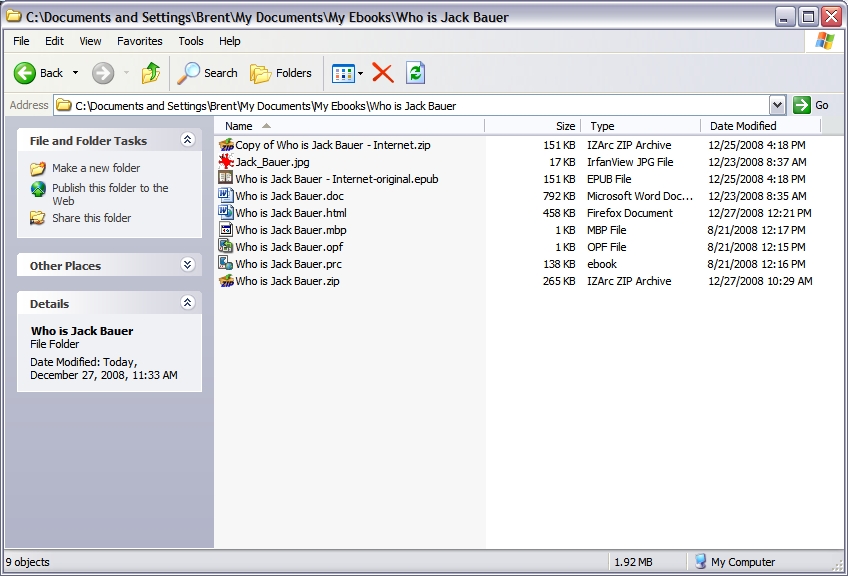Click the Make a new folder link
The height and width of the screenshot is (576, 848).
[96, 168]
